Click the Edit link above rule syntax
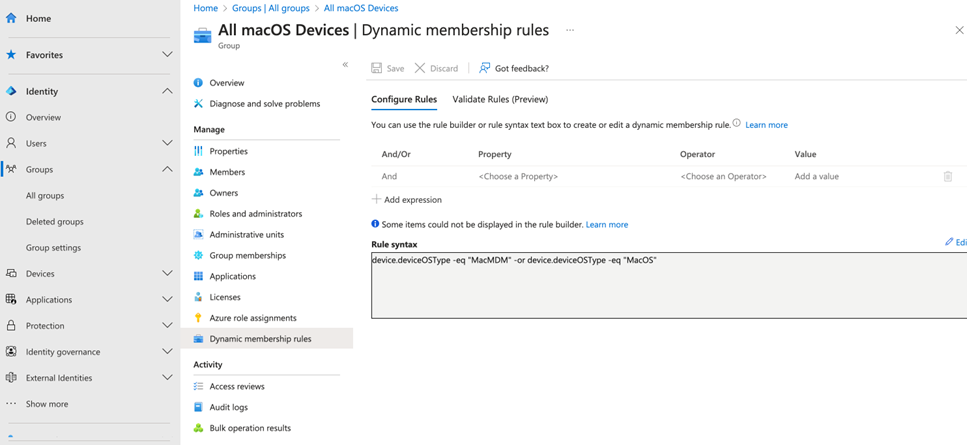 (955, 242)
